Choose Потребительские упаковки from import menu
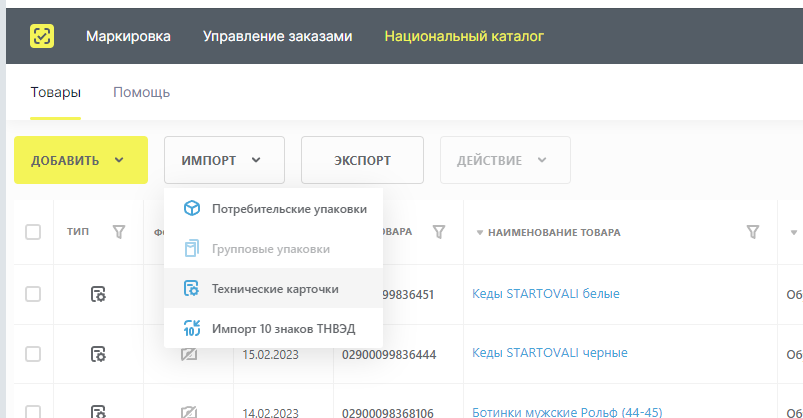Image resolution: width=803 pixels, height=418 pixels. (273, 209)
